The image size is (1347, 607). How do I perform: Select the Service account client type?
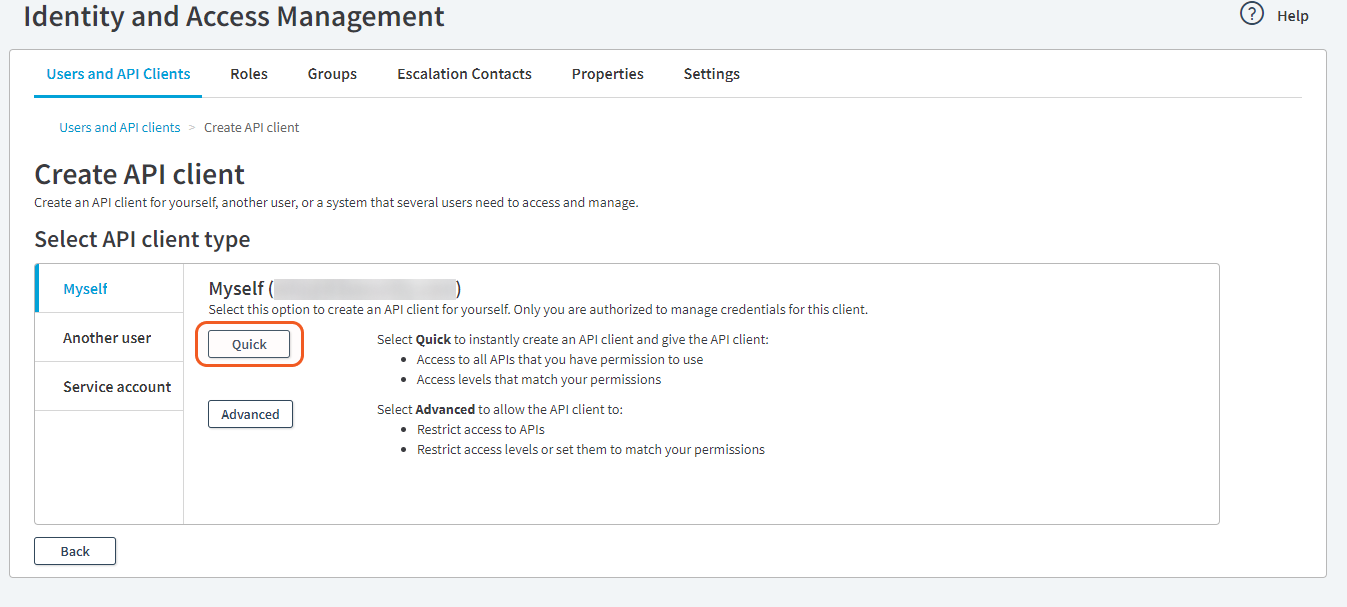coord(117,387)
